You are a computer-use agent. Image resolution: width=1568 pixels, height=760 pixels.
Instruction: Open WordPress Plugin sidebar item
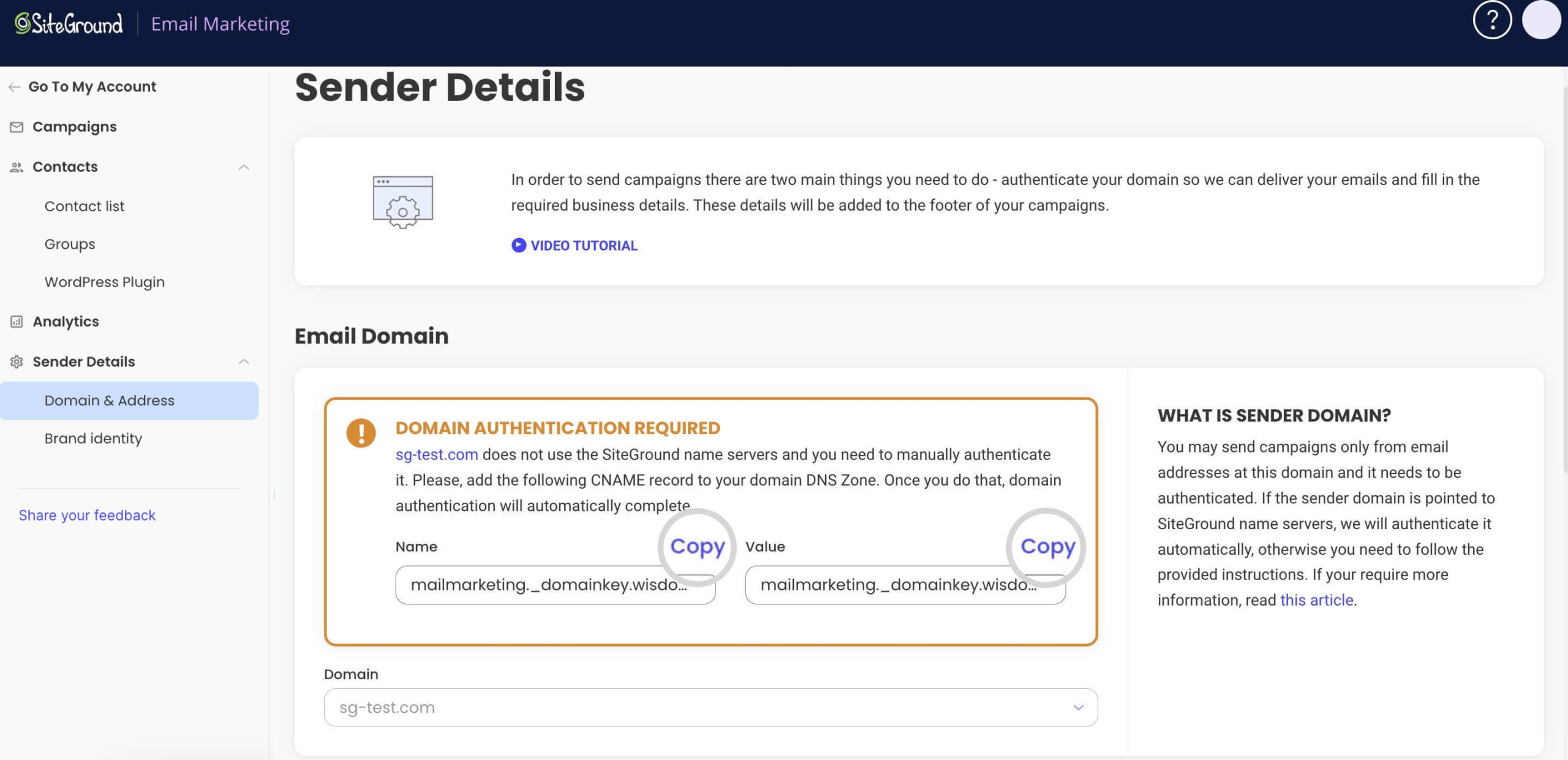tap(105, 282)
